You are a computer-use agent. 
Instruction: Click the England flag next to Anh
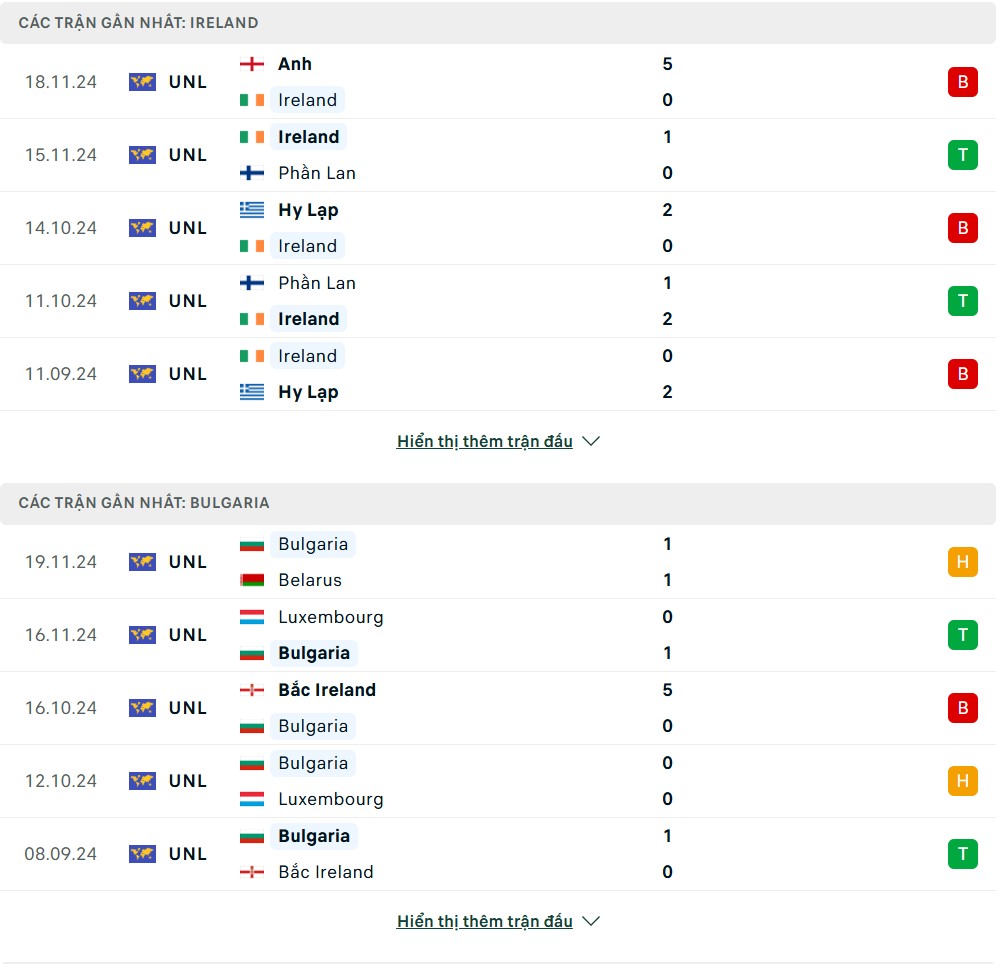click(x=252, y=64)
